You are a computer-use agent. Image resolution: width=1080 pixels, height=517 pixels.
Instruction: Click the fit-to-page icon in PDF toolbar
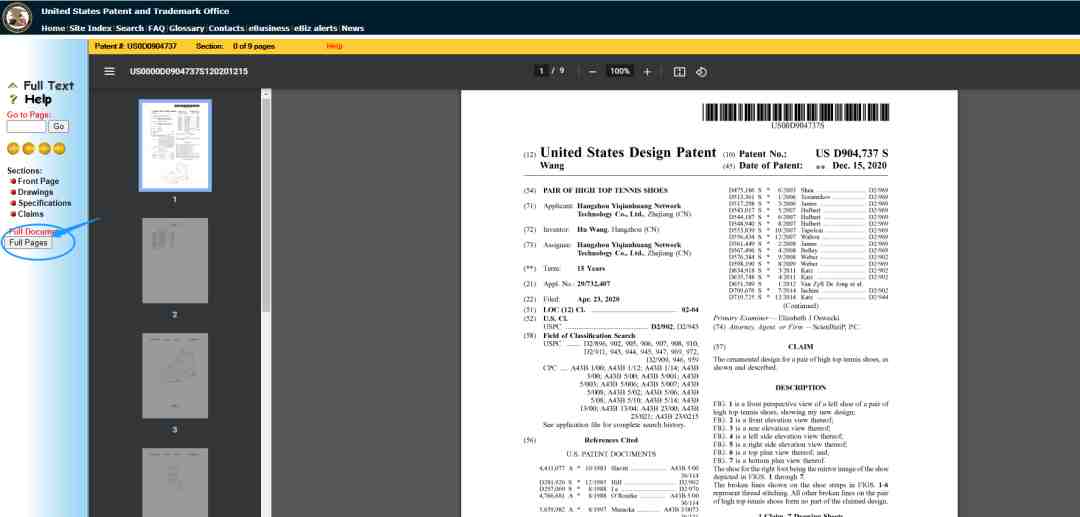679,72
